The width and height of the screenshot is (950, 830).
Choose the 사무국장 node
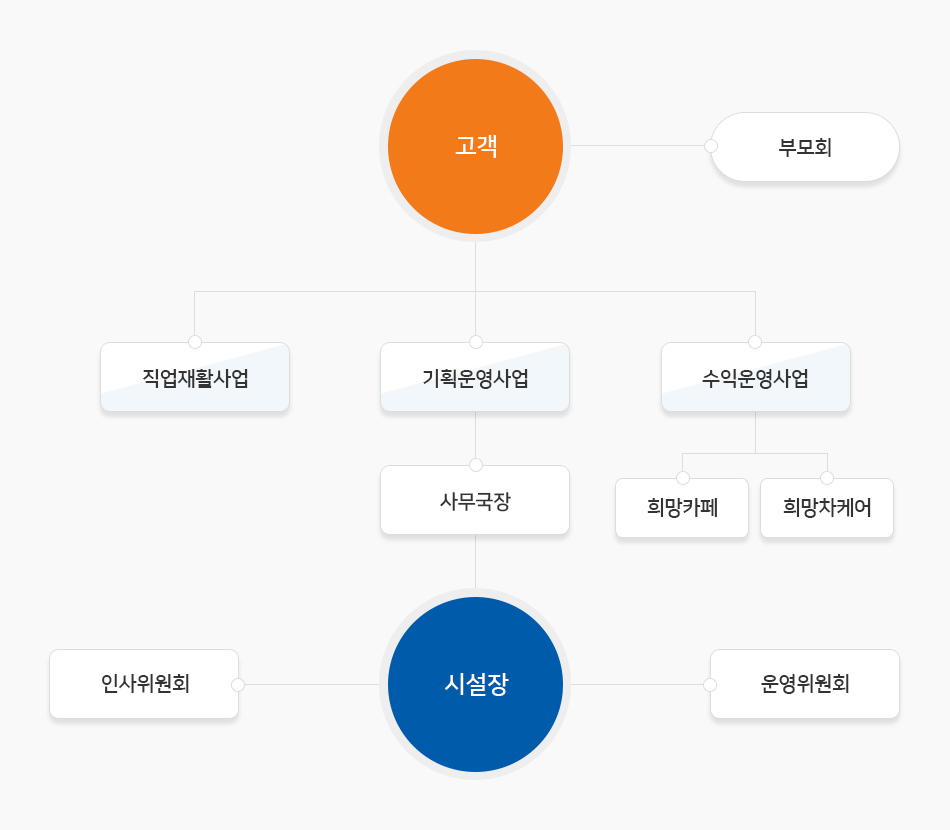(x=475, y=500)
